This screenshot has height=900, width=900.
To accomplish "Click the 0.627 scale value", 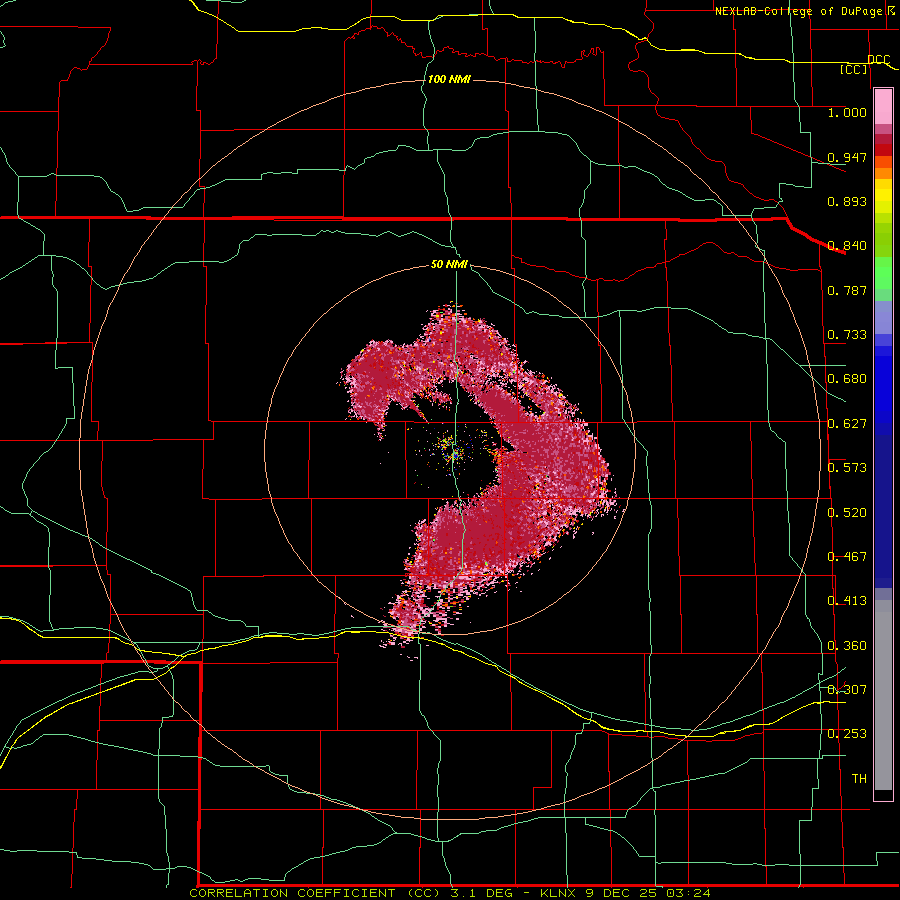I will pyautogui.click(x=847, y=424).
